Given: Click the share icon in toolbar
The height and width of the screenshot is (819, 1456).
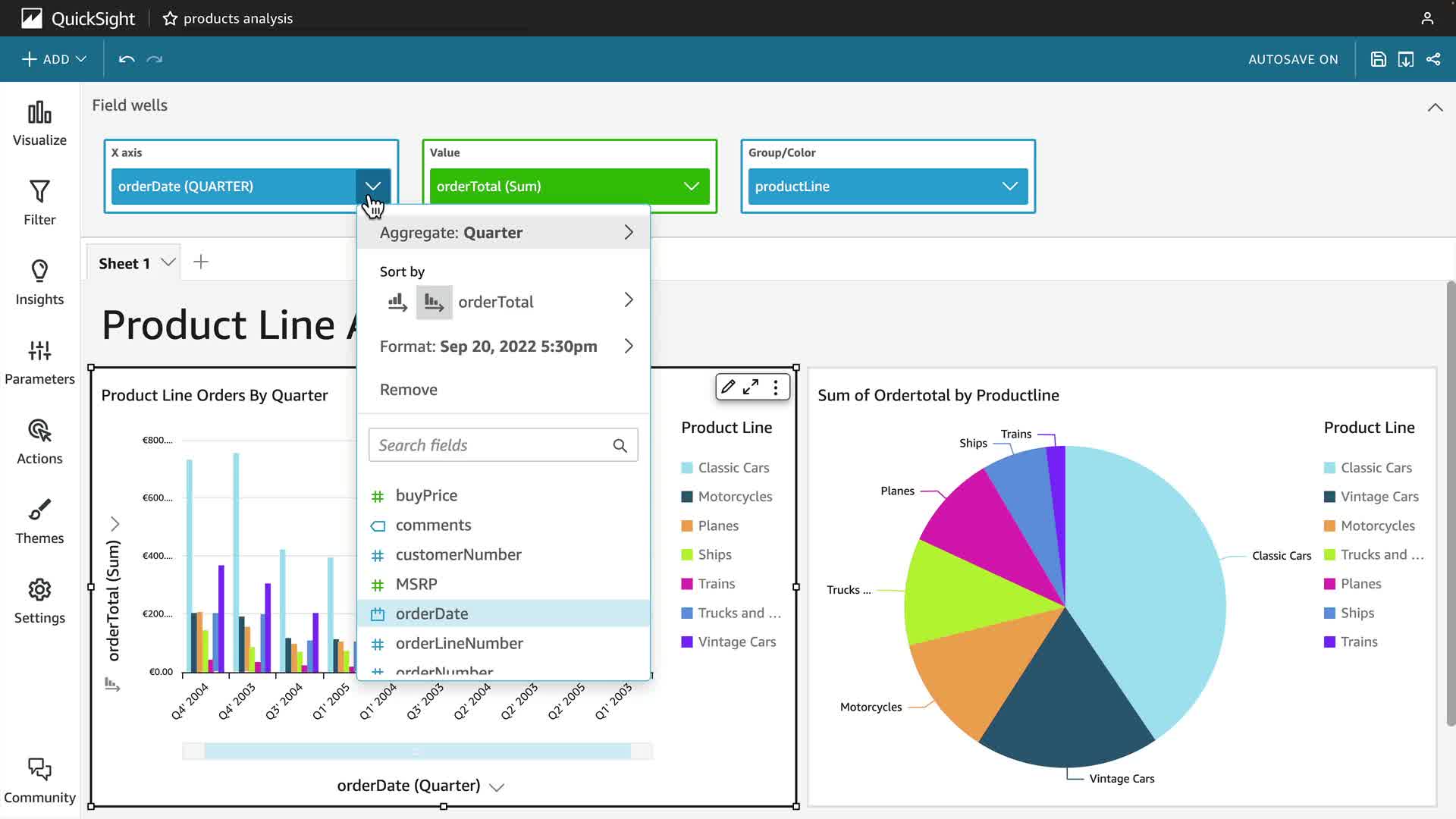Looking at the screenshot, I should [1433, 59].
